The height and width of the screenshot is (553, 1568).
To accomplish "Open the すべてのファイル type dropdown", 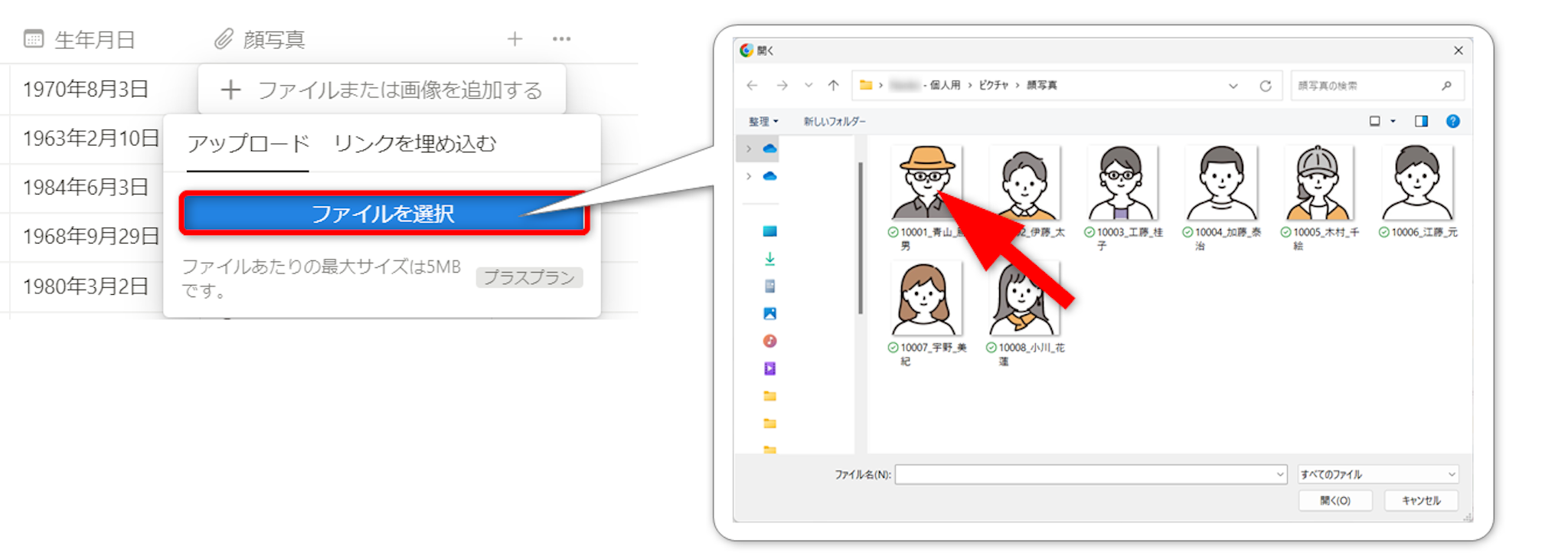I will coord(1378,475).
